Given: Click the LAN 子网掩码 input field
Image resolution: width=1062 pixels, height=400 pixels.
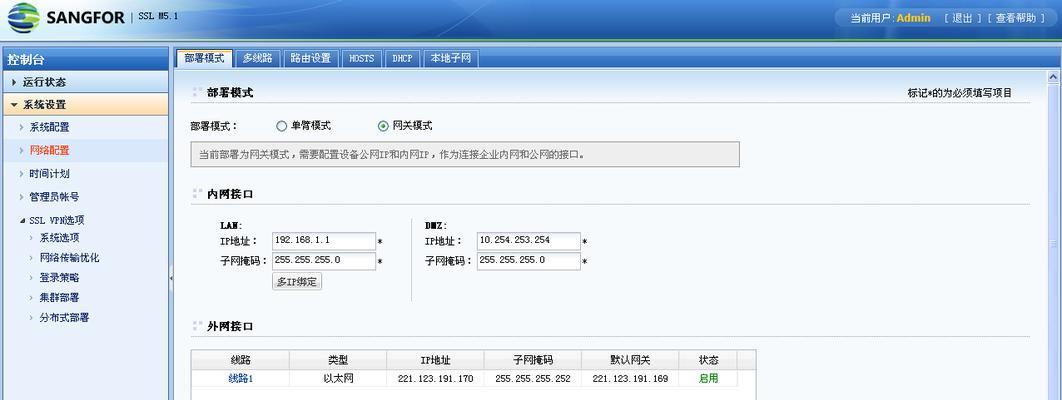Looking at the screenshot, I should coord(324,261).
